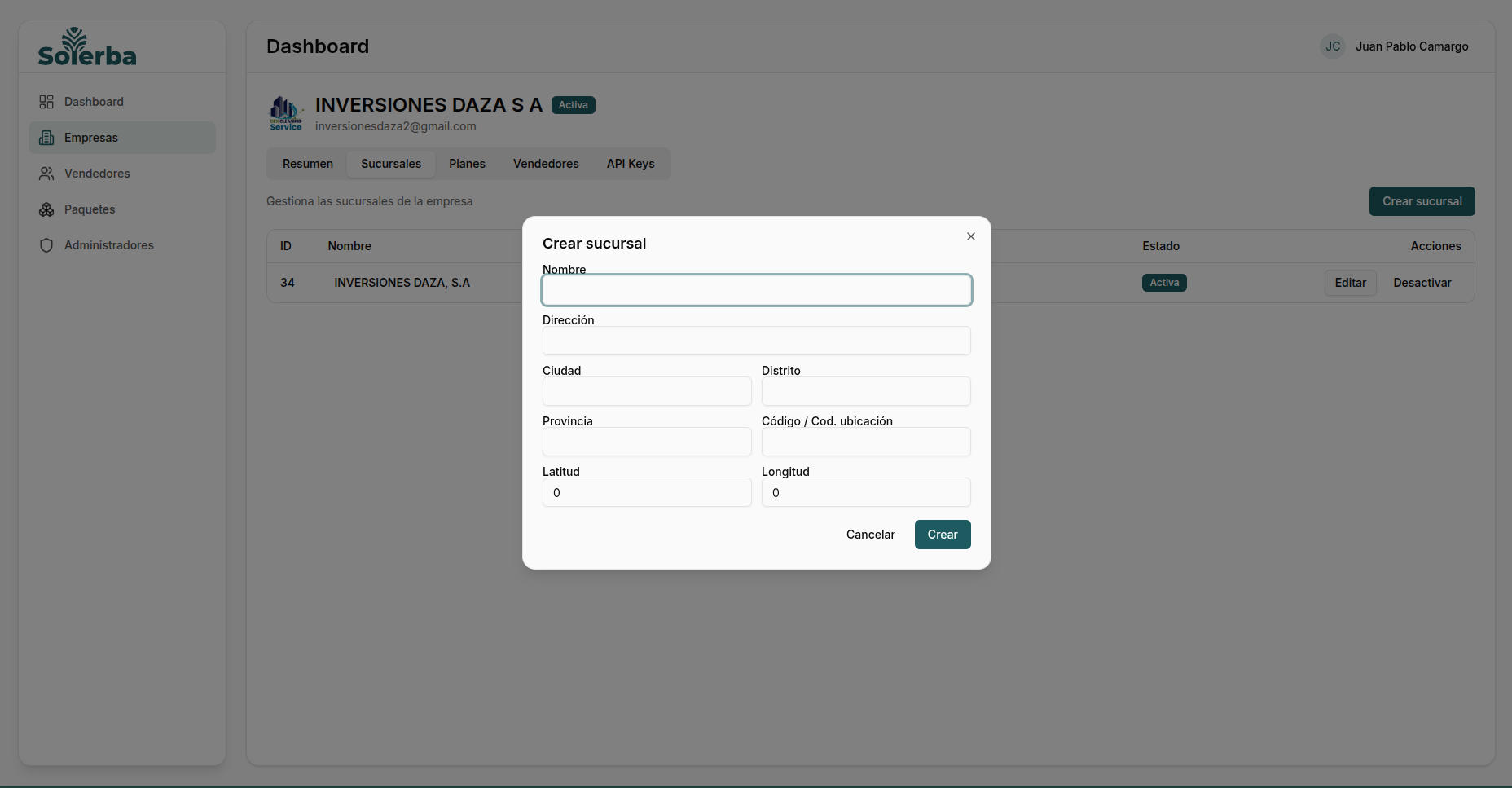Click the Código / Cod. ubicación field
This screenshot has height=788, width=1512.
(x=865, y=442)
